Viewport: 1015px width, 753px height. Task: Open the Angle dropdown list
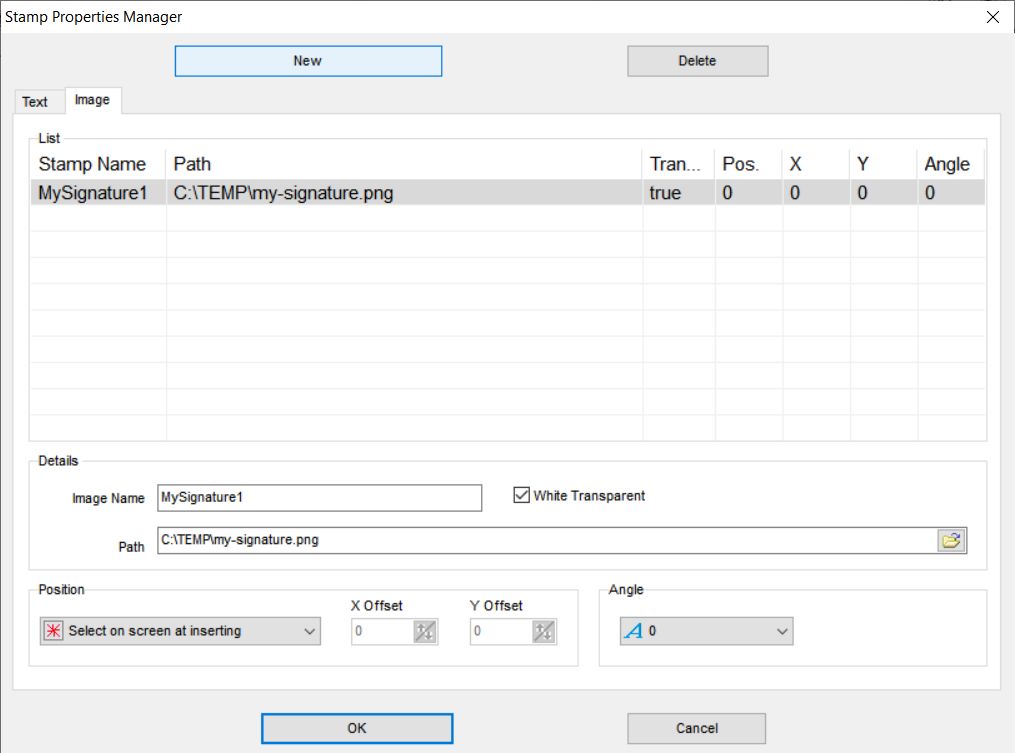click(706, 631)
